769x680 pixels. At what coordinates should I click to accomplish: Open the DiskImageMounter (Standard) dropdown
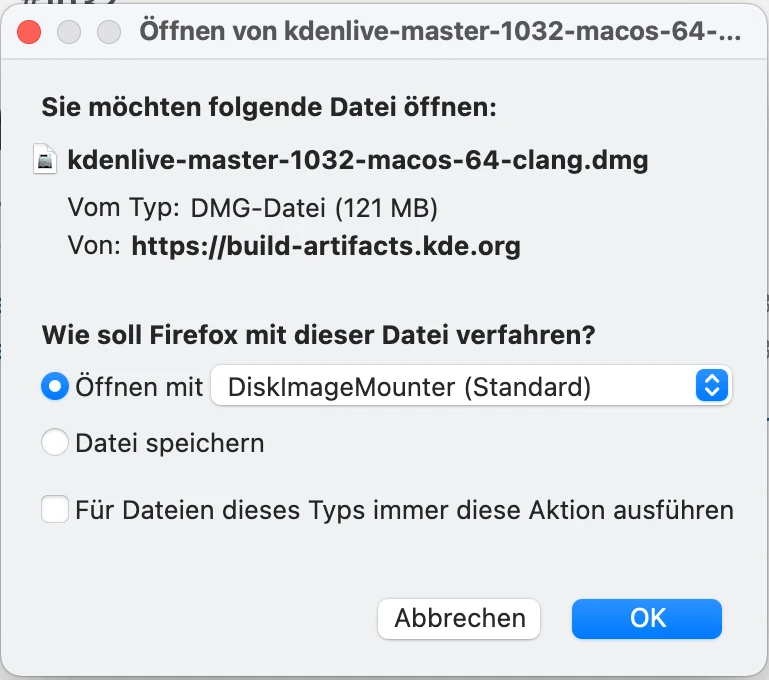tap(471, 385)
